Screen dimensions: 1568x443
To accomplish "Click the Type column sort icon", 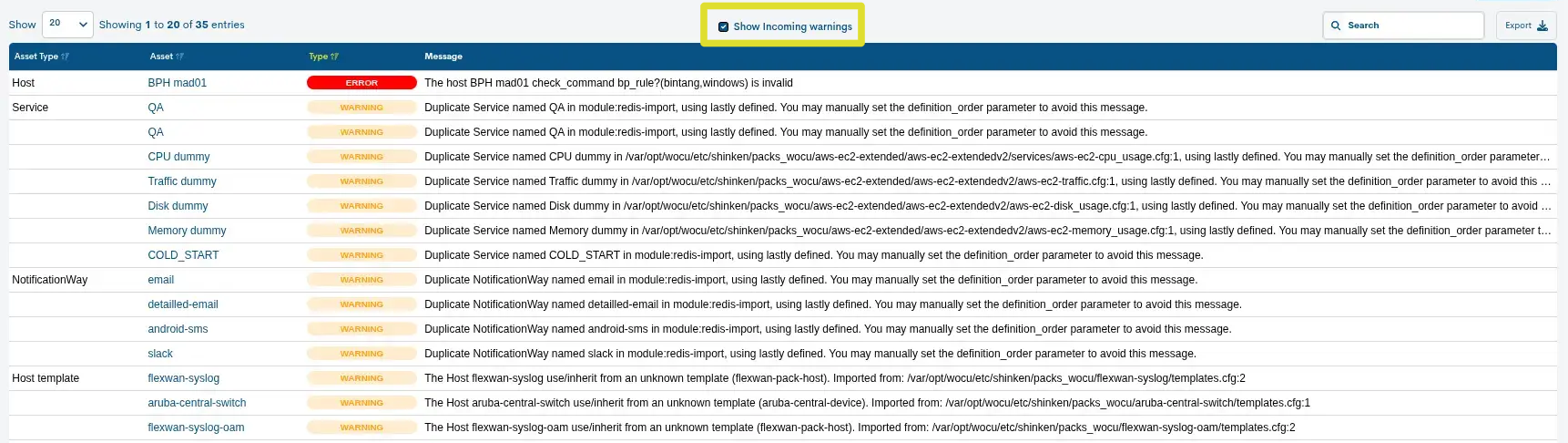I will coord(334,57).
